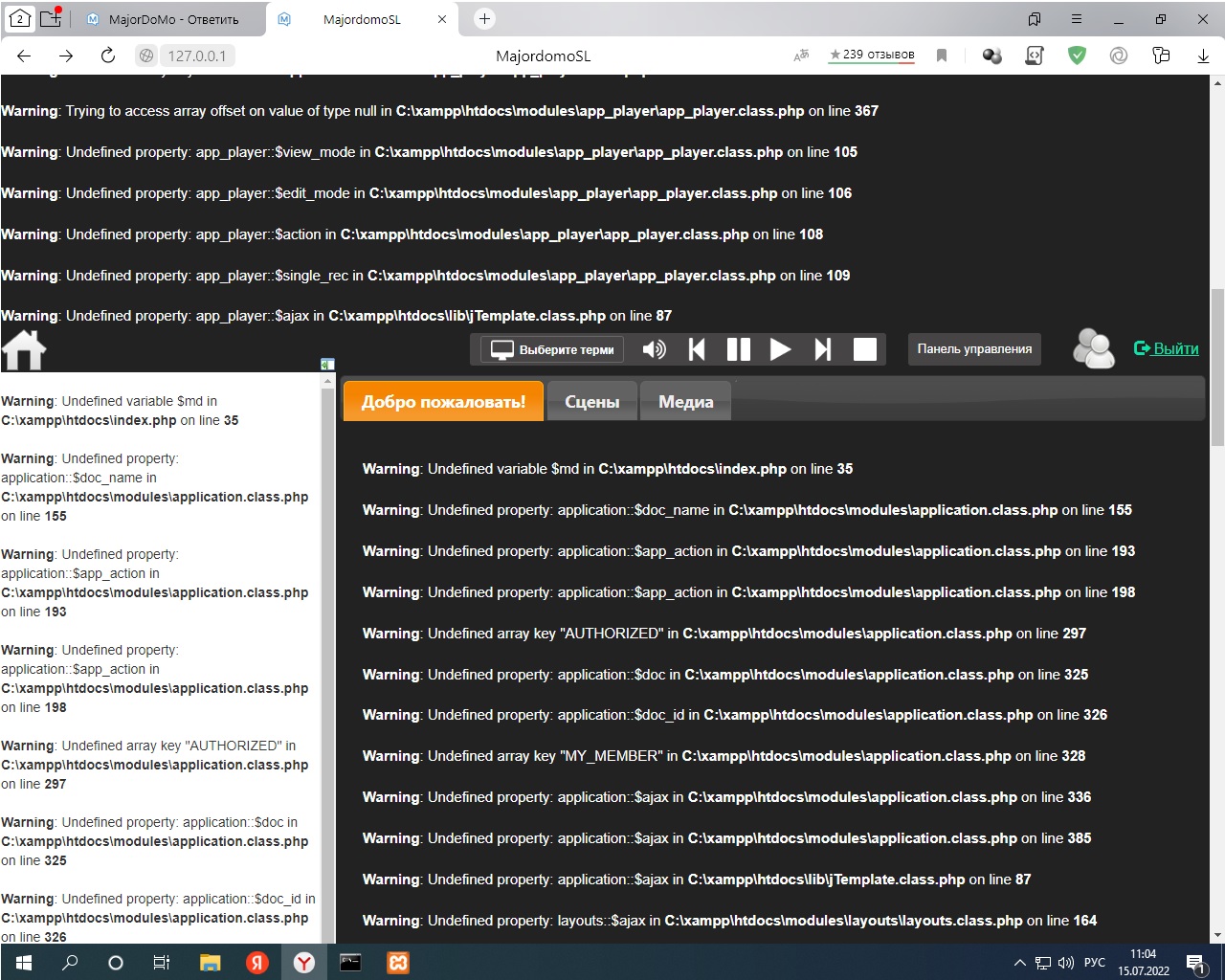Open the browser main menu
This screenshot has height=980, width=1225.
[1077, 18]
